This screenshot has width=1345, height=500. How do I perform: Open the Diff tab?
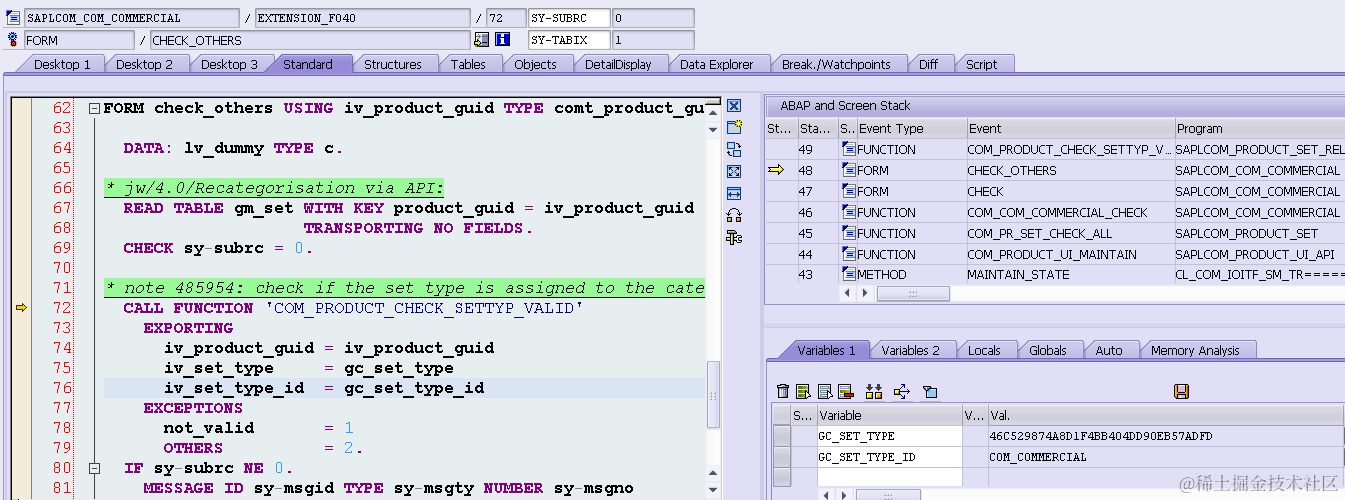(x=928, y=64)
